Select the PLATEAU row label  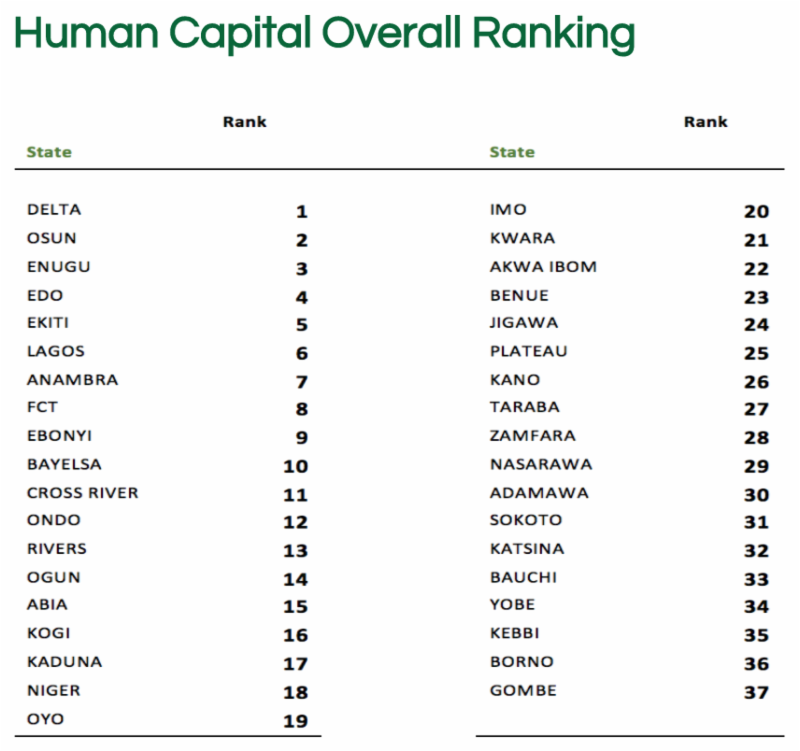(528, 351)
